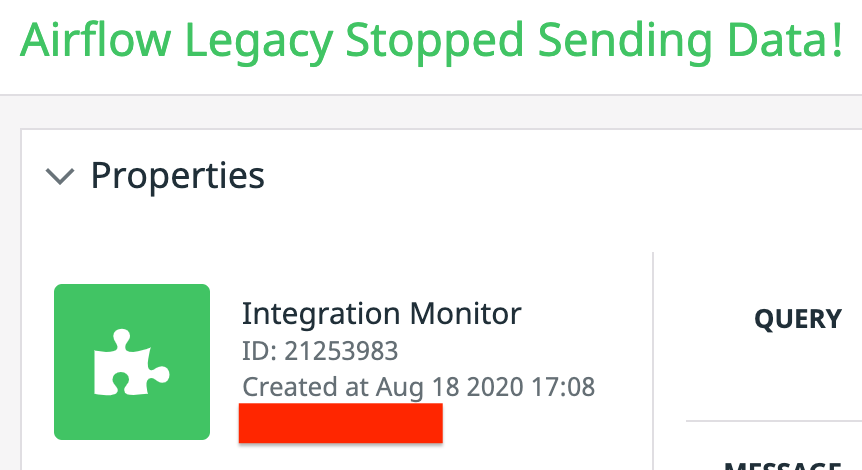Select the Integration Monitor label

click(381, 314)
